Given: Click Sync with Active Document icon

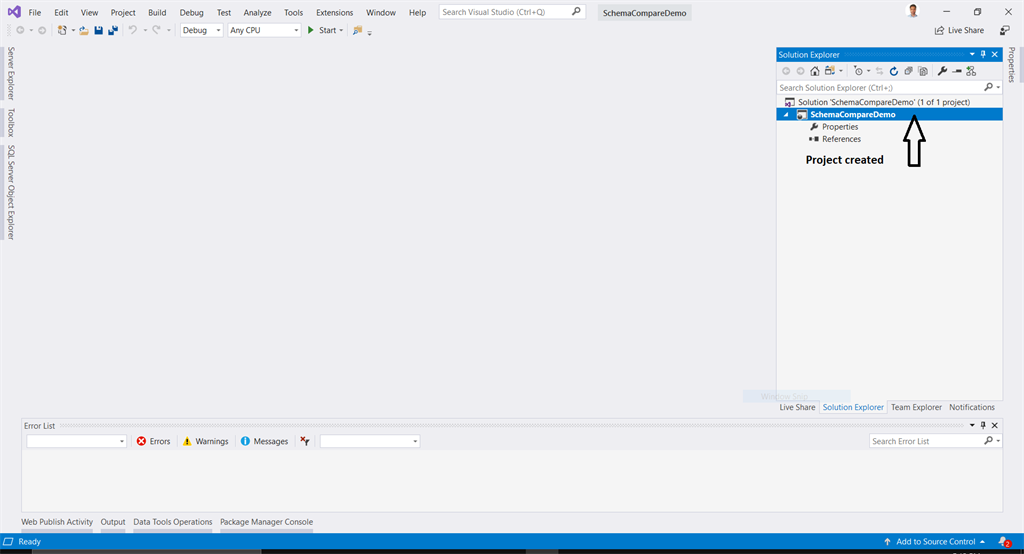Looking at the screenshot, I should click(x=879, y=71).
